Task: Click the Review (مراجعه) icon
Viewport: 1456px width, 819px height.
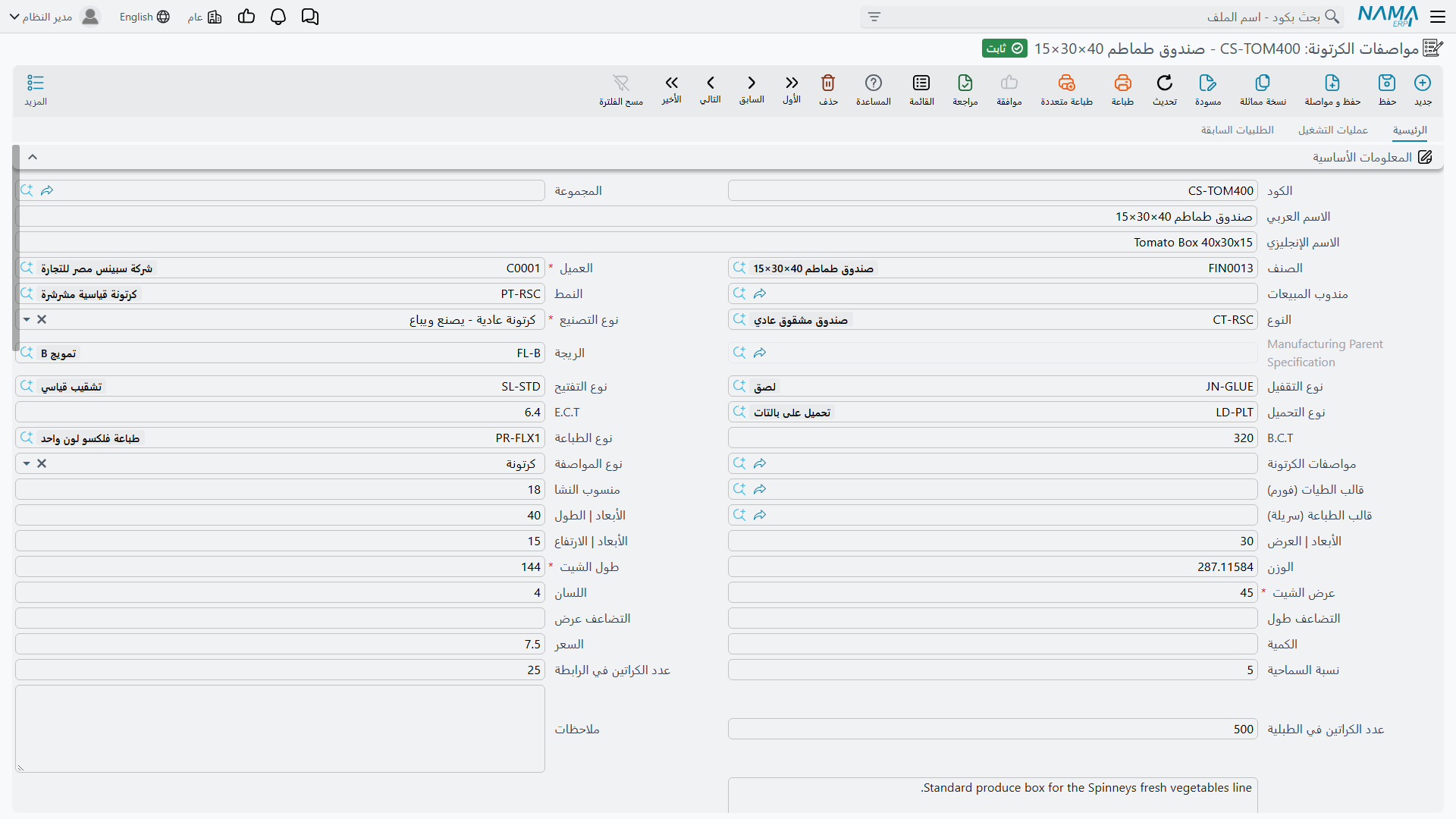Action: point(965,83)
